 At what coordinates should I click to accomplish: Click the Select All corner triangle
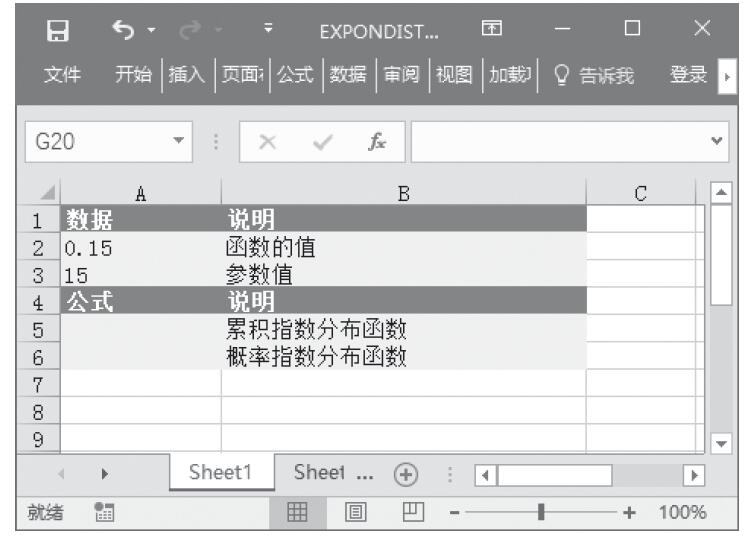point(42,199)
